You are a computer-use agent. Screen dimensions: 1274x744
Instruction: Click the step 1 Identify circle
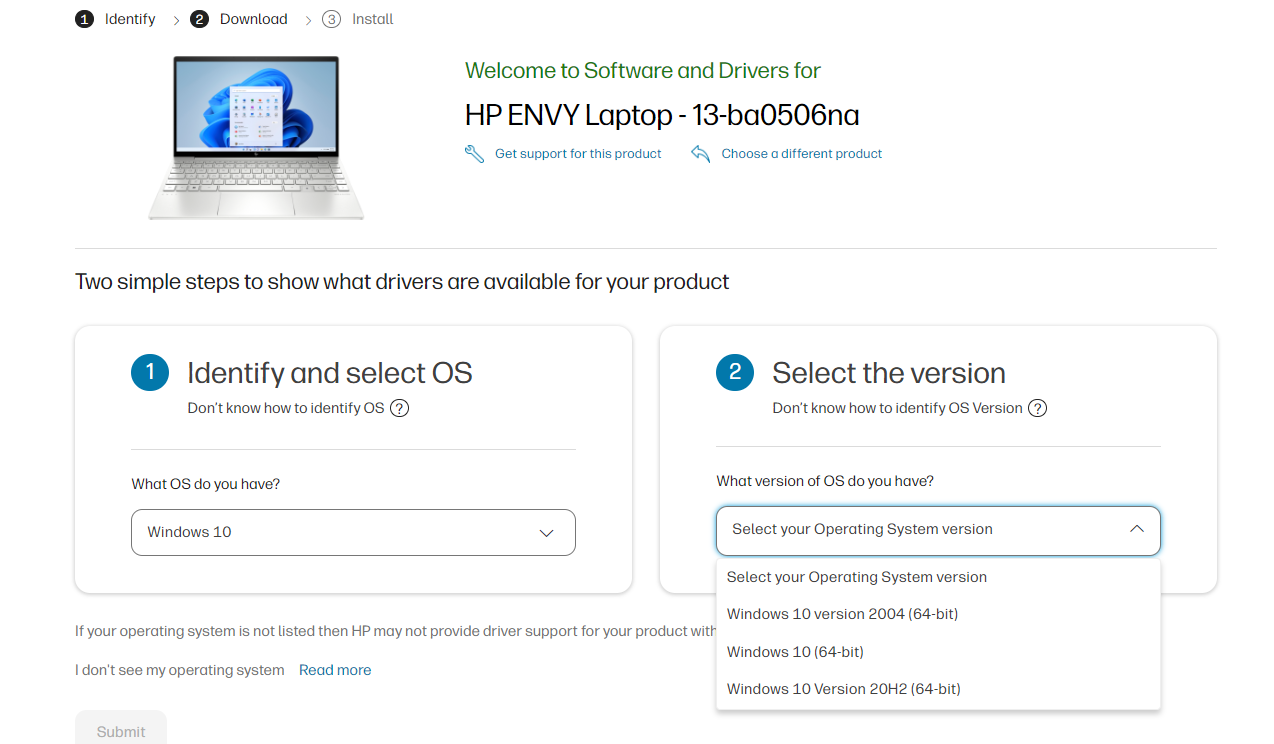[84, 19]
